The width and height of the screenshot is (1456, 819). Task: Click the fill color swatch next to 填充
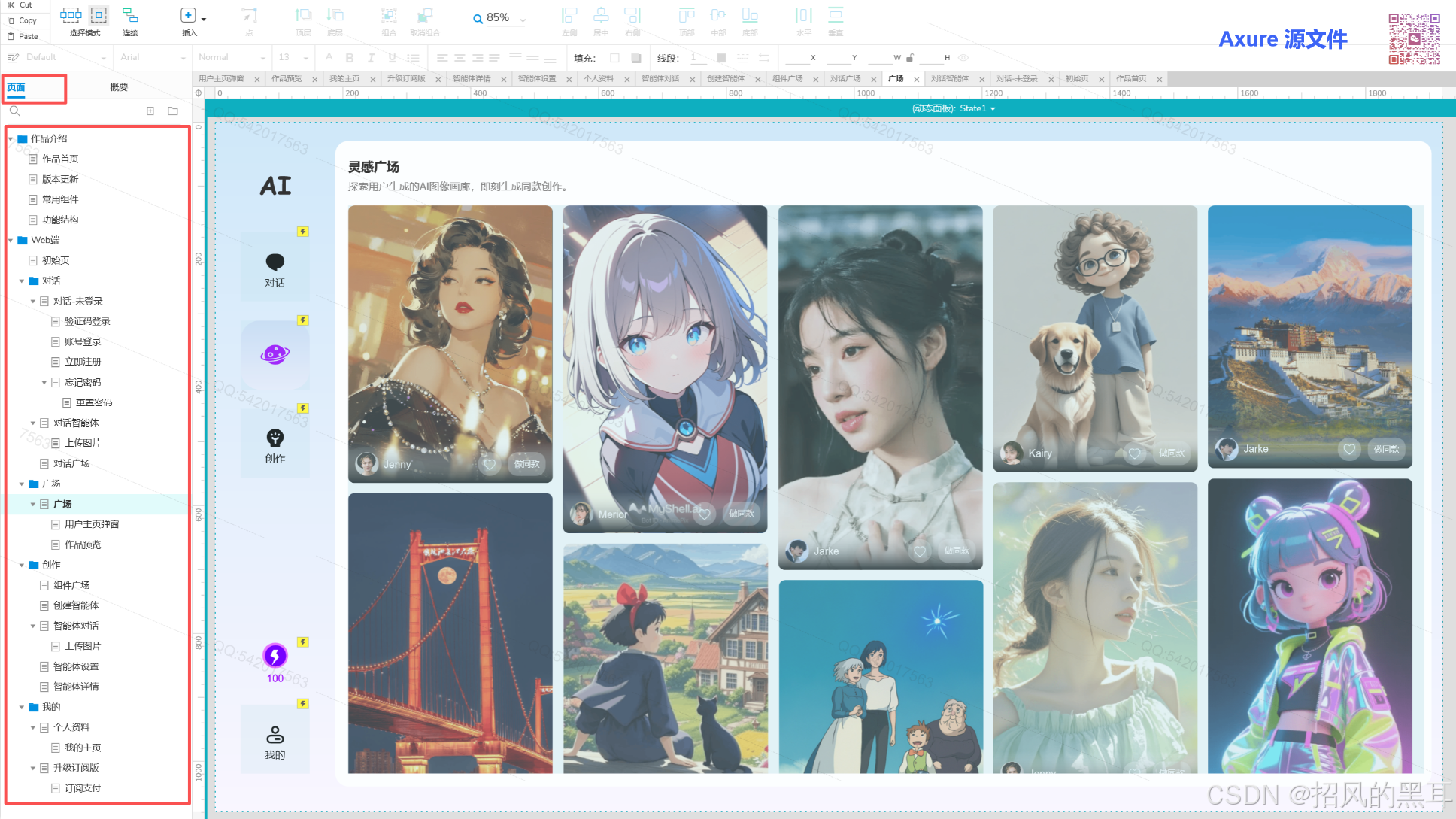click(x=615, y=58)
